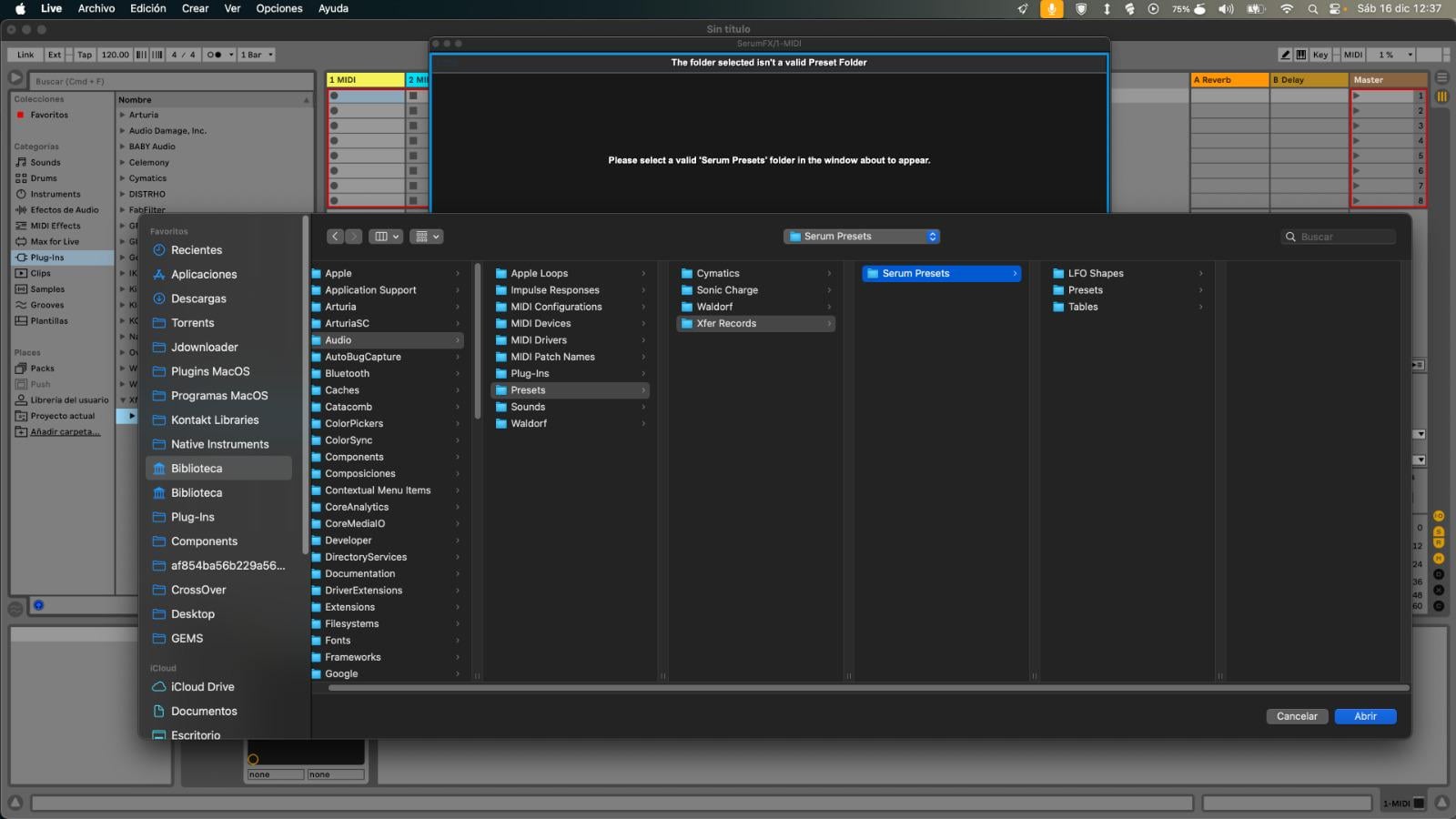Open Sounds category in Live browser

45,162
